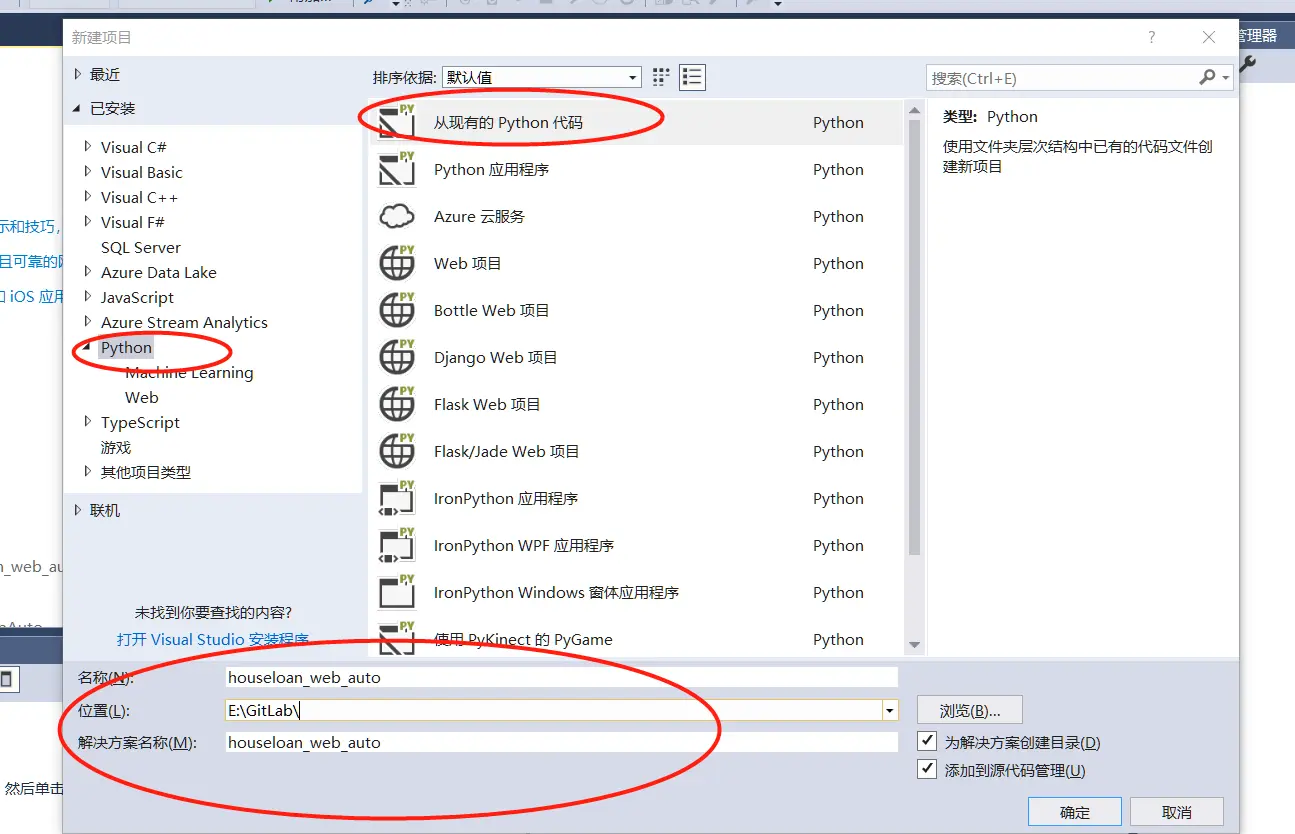This screenshot has height=834, width=1295.
Task: Select the 使用 PyKinect 的 PyGame template
Action: [x=636, y=638]
